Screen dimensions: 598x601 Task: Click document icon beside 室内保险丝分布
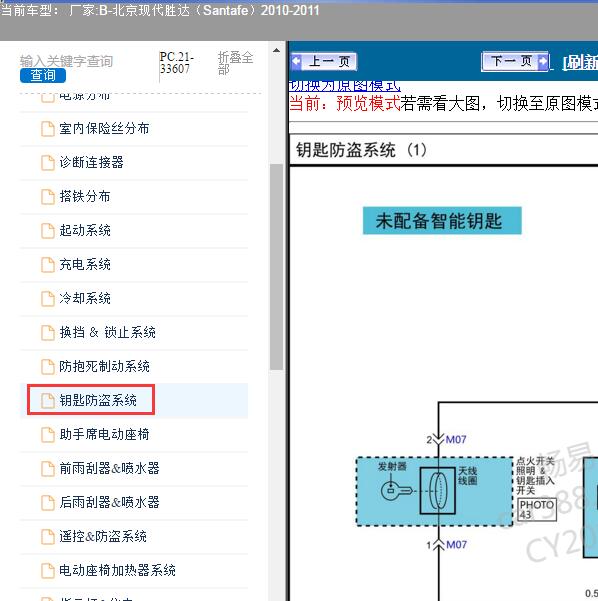pos(48,129)
